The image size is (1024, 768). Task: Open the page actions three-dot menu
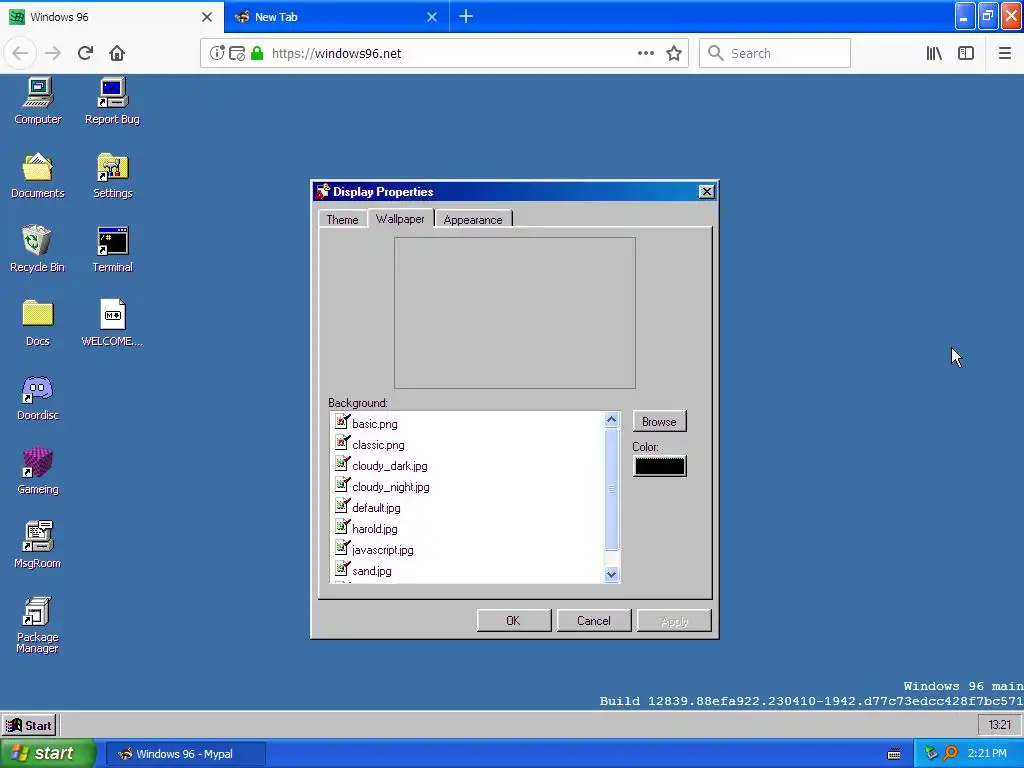(645, 54)
